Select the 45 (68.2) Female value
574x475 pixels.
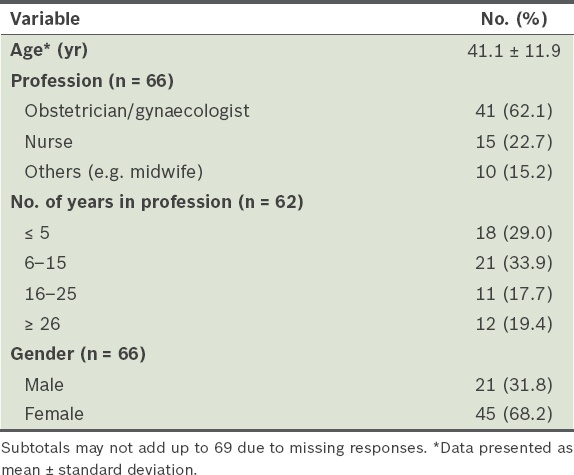[x=514, y=414]
